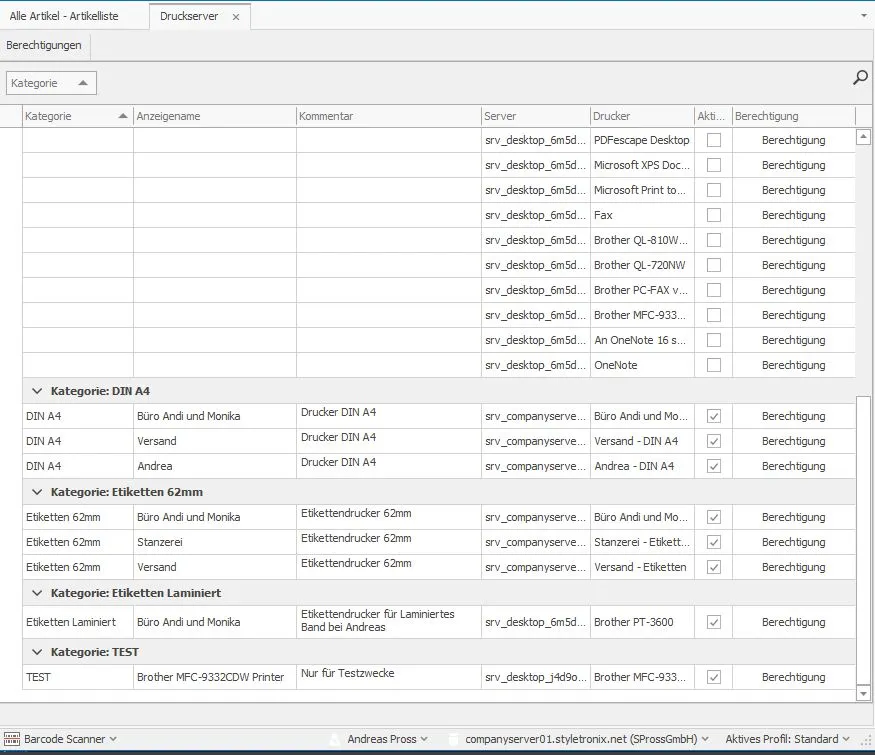The image size is (875, 755).
Task: Click Berechtigung for the TEST row
Action: pos(794,677)
